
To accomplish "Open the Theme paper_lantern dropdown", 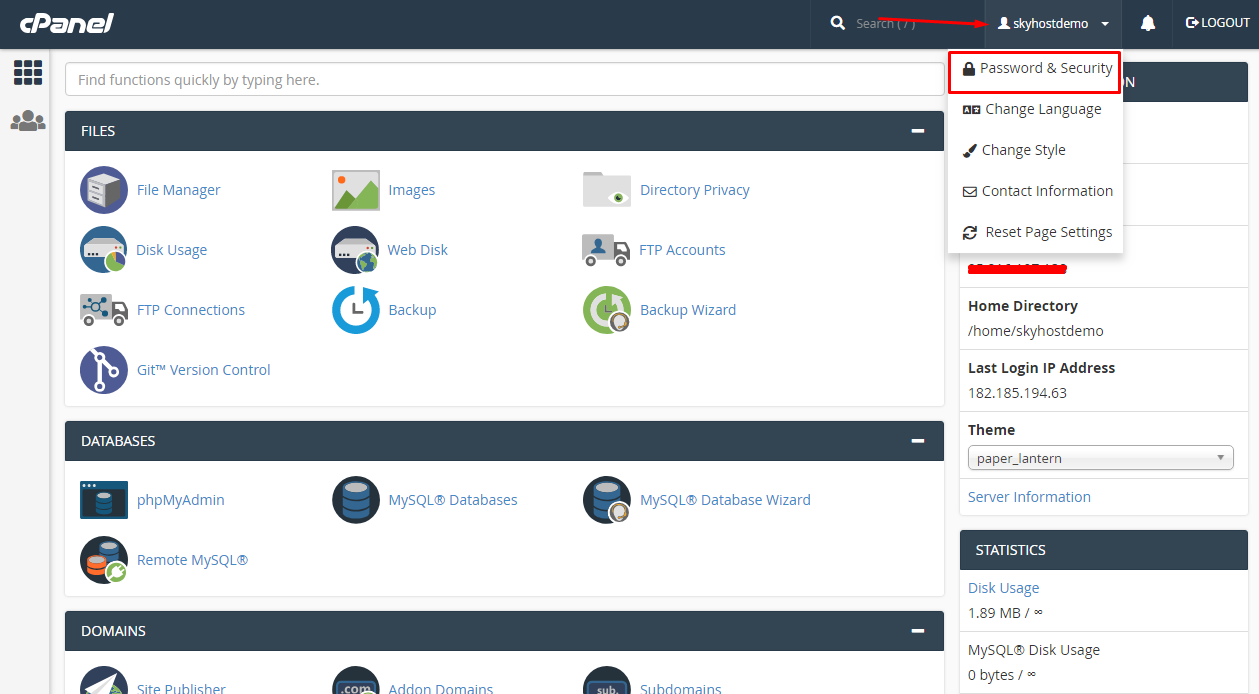I will [x=1101, y=458].
